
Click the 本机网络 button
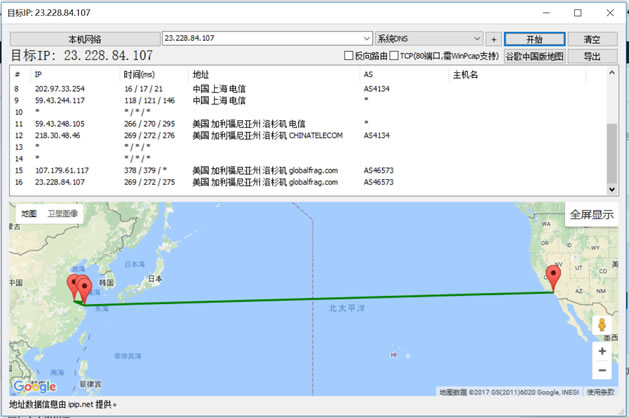click(x=84, y=39)
